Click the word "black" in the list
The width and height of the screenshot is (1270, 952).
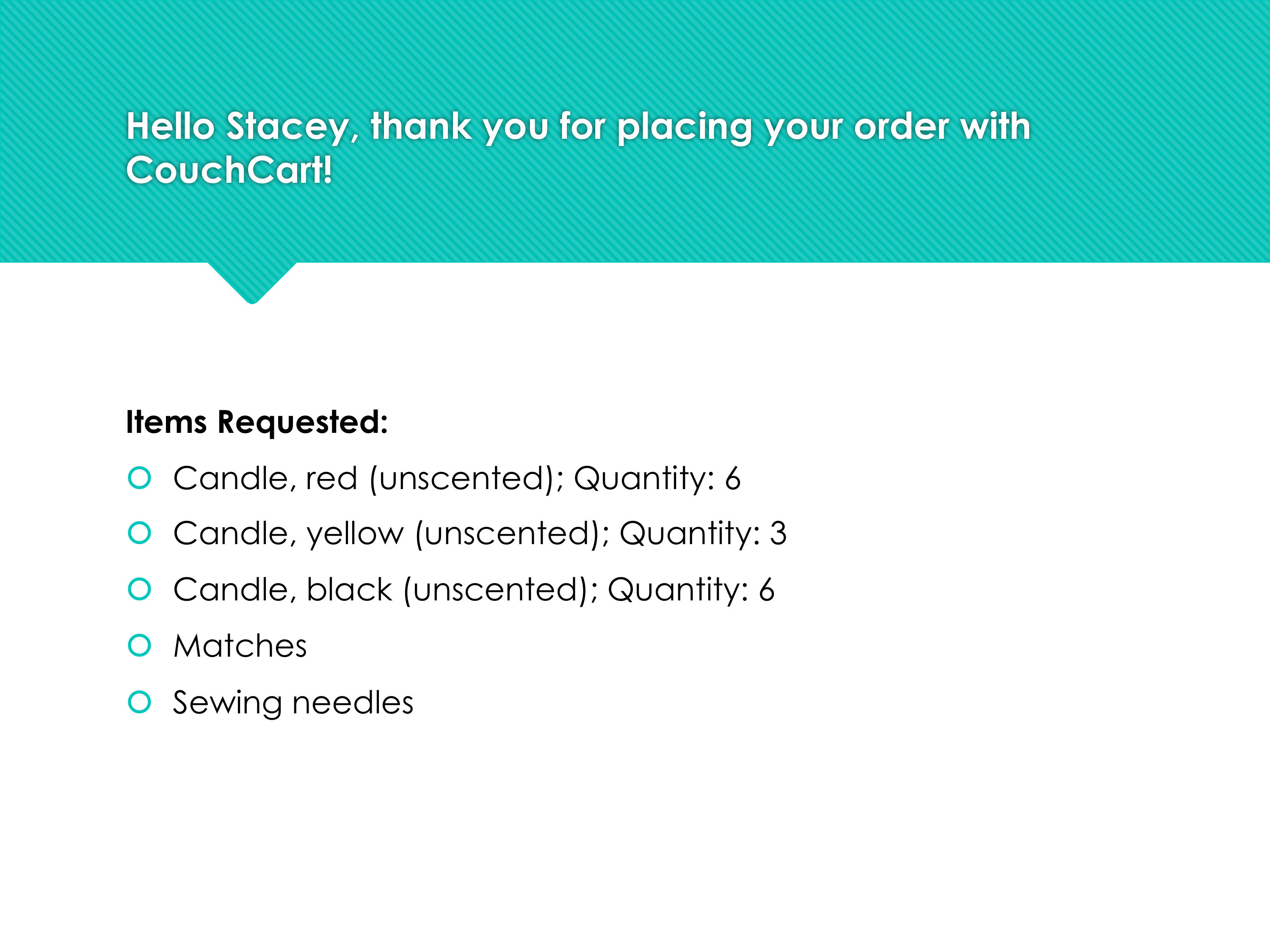(x=349, y=590)
